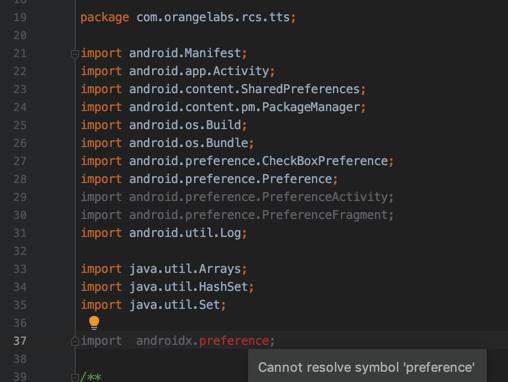Collapse the imports fold marker at line 21
The height and width of the screenshot is (382, 508).
pyautogui.click(x=75, y=54)
